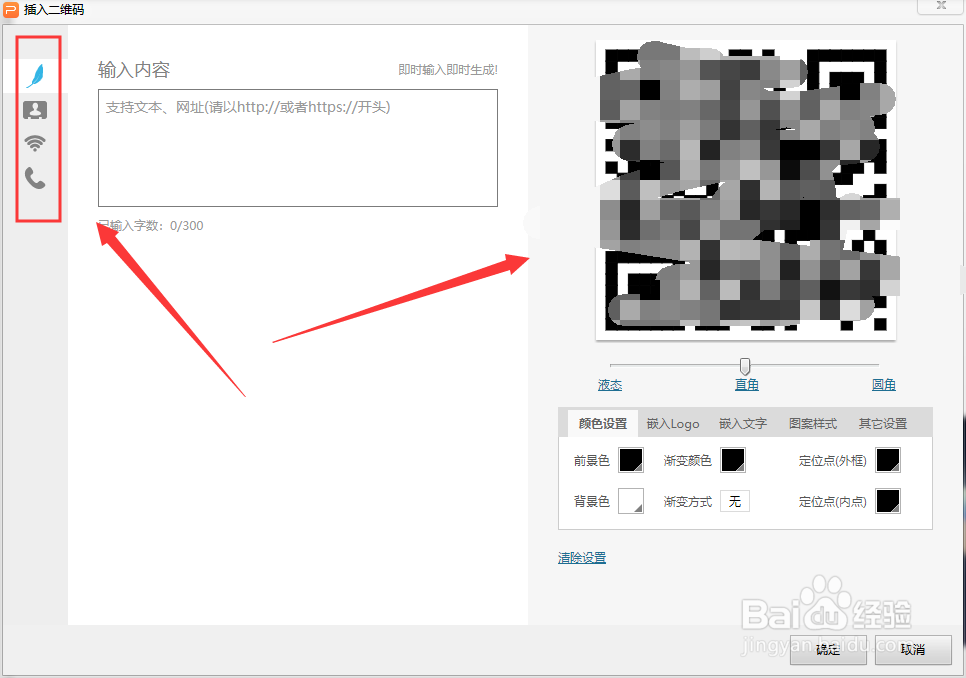
Task: Click the 0/300 character count text
Action: 187,225
